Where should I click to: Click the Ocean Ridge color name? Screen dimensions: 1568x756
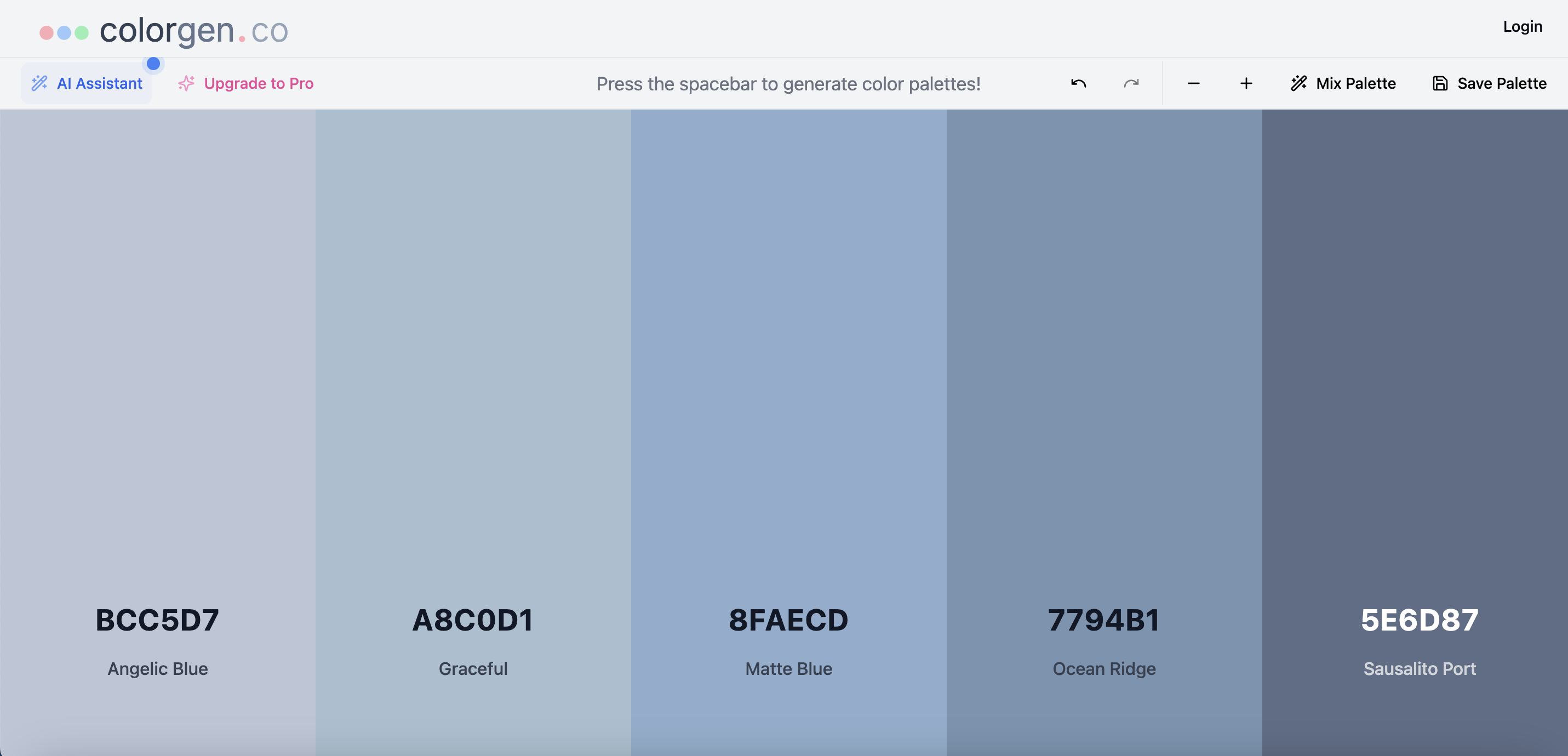[x=1103, y=668]
